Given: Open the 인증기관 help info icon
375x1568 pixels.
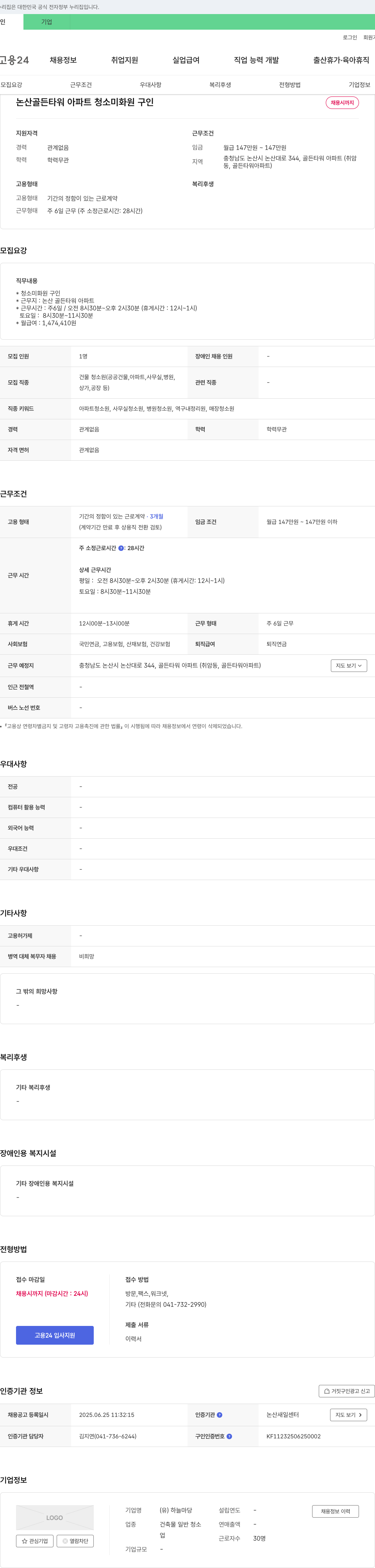Looking at the screenshot, I should click(220, 1415).
